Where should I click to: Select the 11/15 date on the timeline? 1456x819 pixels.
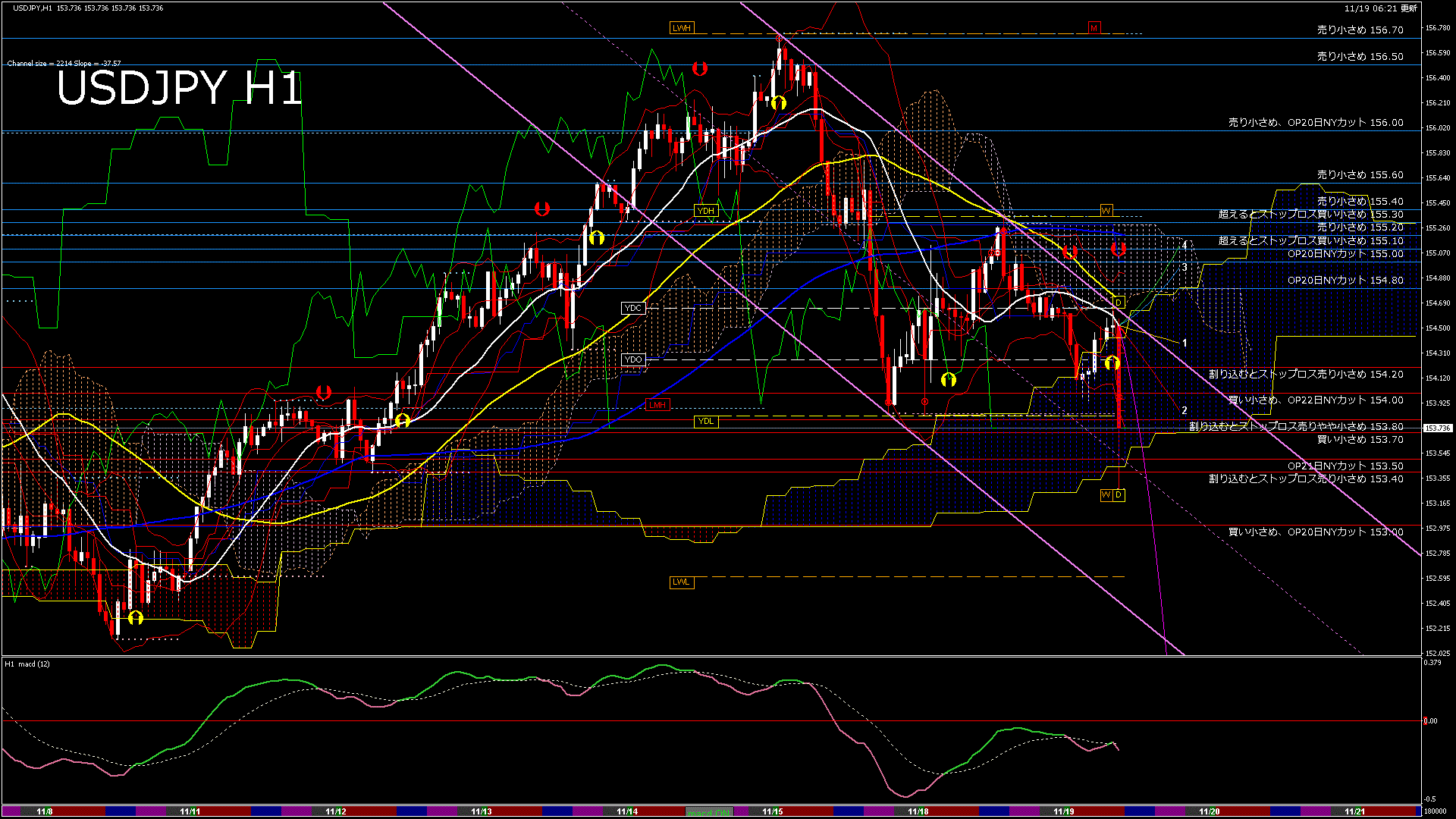773,811
